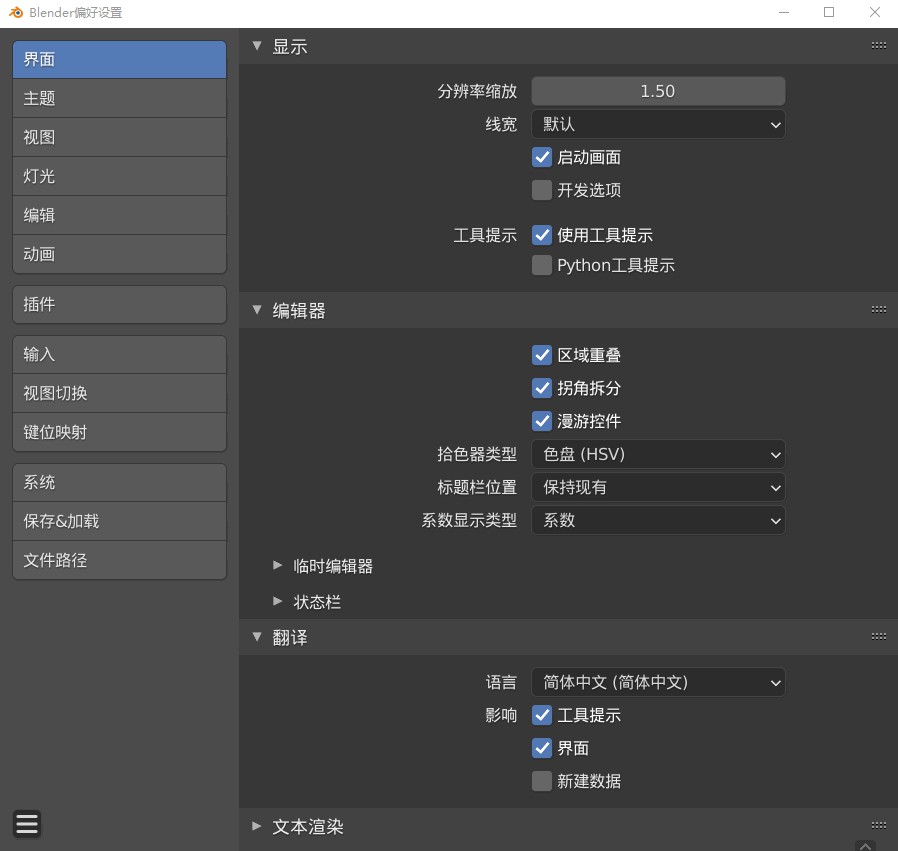Expand the 文本渲染 panel
Screen dimensions: 898x851
coord(257,826)
